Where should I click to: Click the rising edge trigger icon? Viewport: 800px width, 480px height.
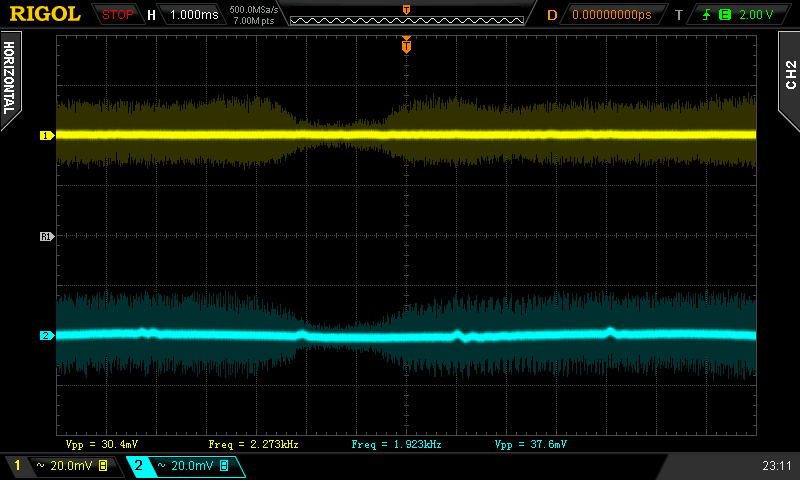(706, 15)
